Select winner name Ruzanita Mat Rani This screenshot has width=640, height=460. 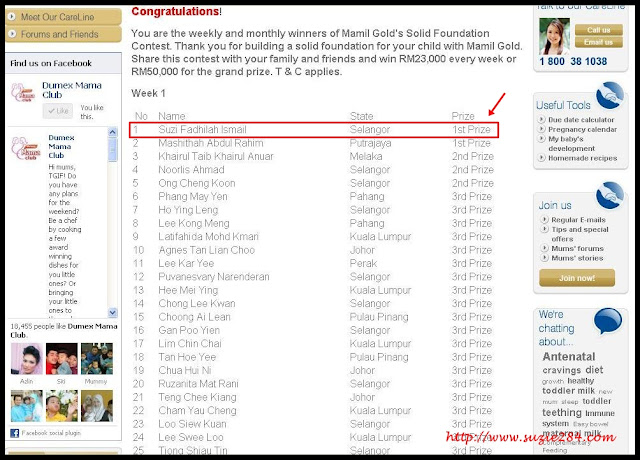pyautogui.click(x=198, y=384)
